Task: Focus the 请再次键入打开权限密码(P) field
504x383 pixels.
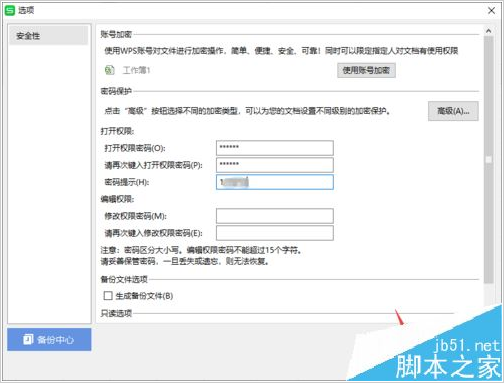Action: [275, 165]
